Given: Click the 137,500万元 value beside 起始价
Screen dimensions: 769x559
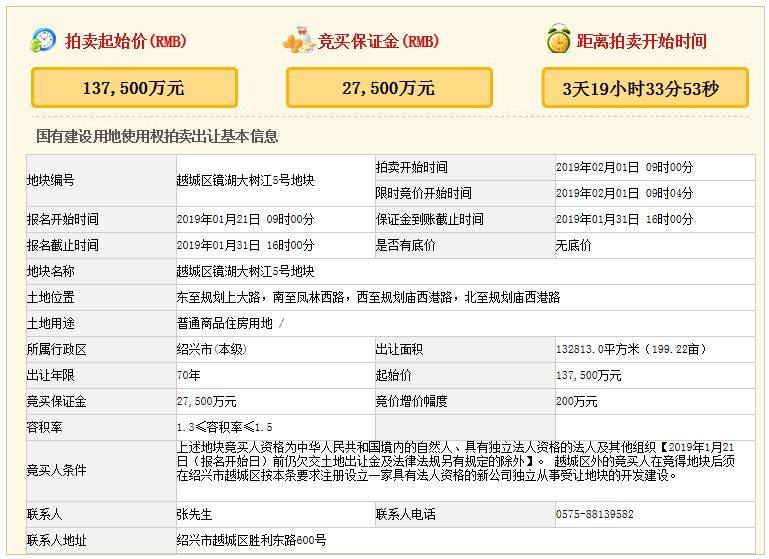Looking at the screenshot, I should pos(589,376).
